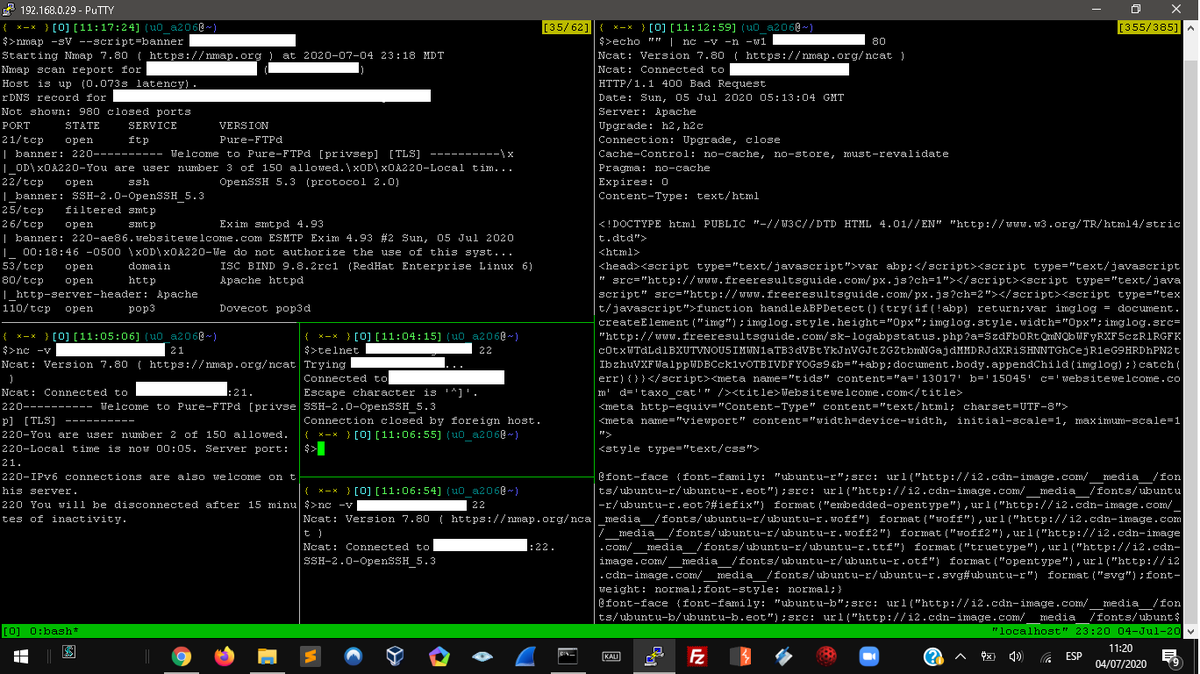
Task: Click the '21/tcp open ftp' result row
Action: pos(143,140)
